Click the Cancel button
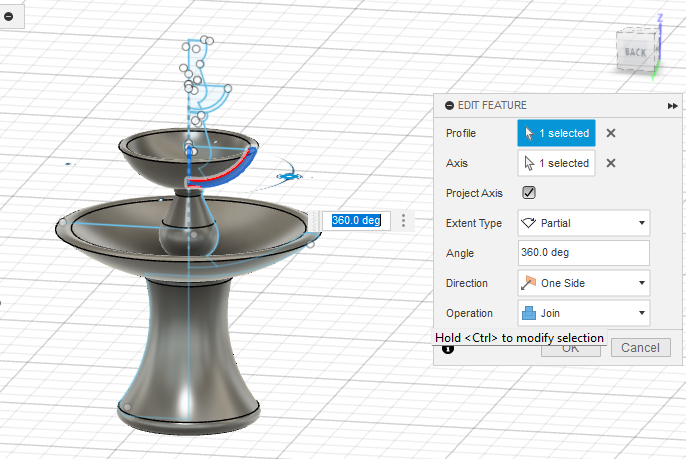 pyautogui.click(x=640, y=347)
